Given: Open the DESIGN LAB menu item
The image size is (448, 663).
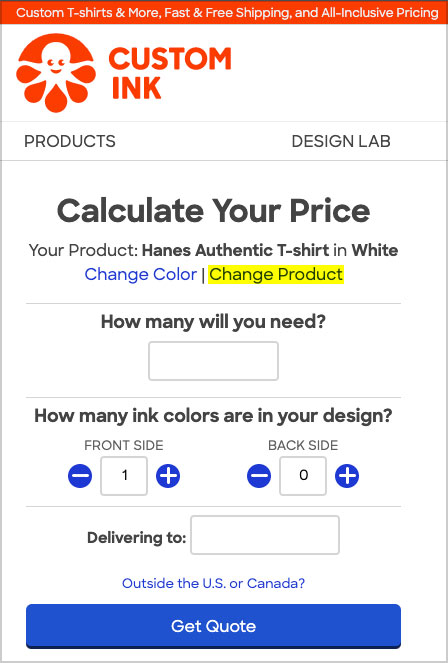Looking at the screenshot, I should (x=341, y=141).
